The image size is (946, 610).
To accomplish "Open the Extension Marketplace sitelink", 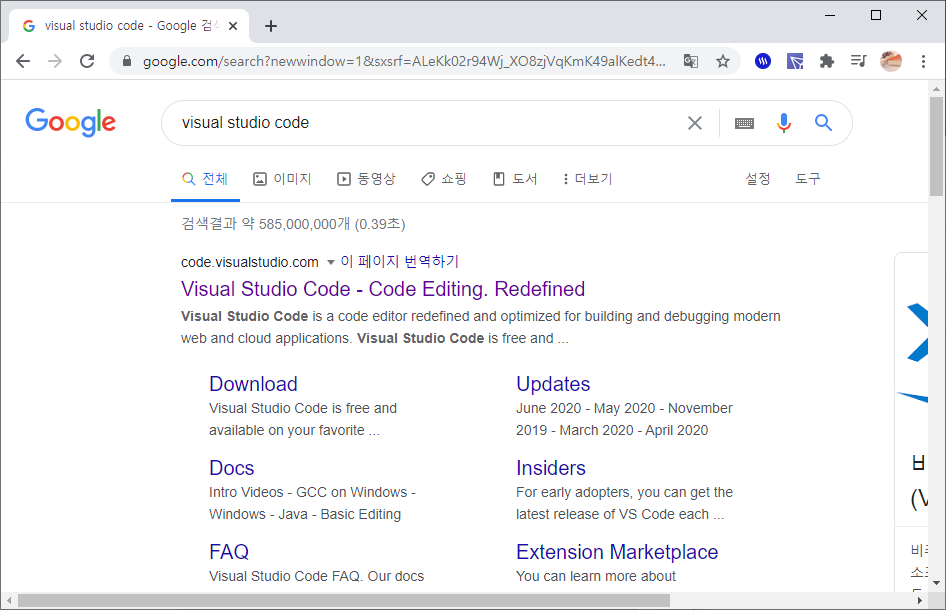I will pyautogui.click(x=617, y=552).
